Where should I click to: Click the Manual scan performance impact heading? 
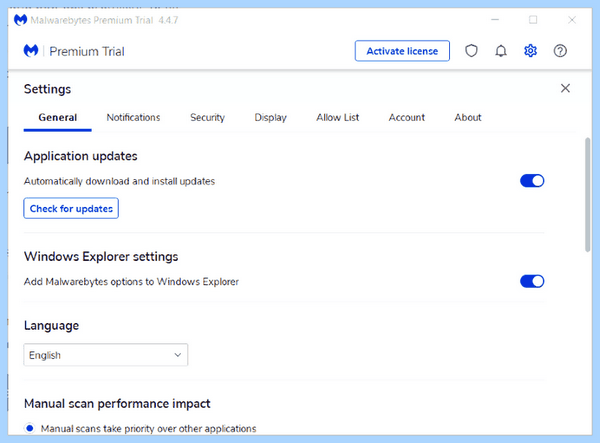117,404
